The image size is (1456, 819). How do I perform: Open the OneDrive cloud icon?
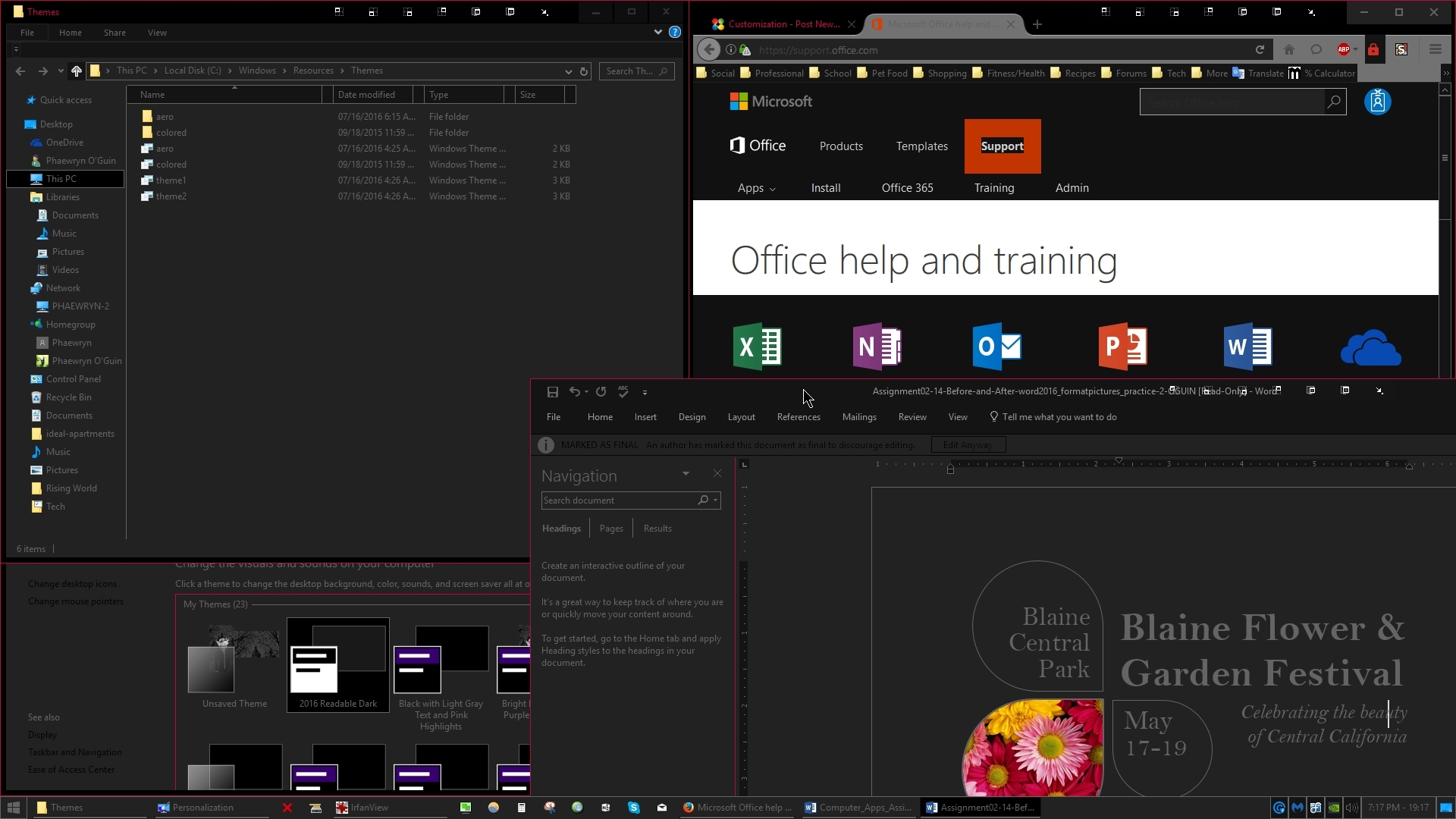coord(1370,347)
